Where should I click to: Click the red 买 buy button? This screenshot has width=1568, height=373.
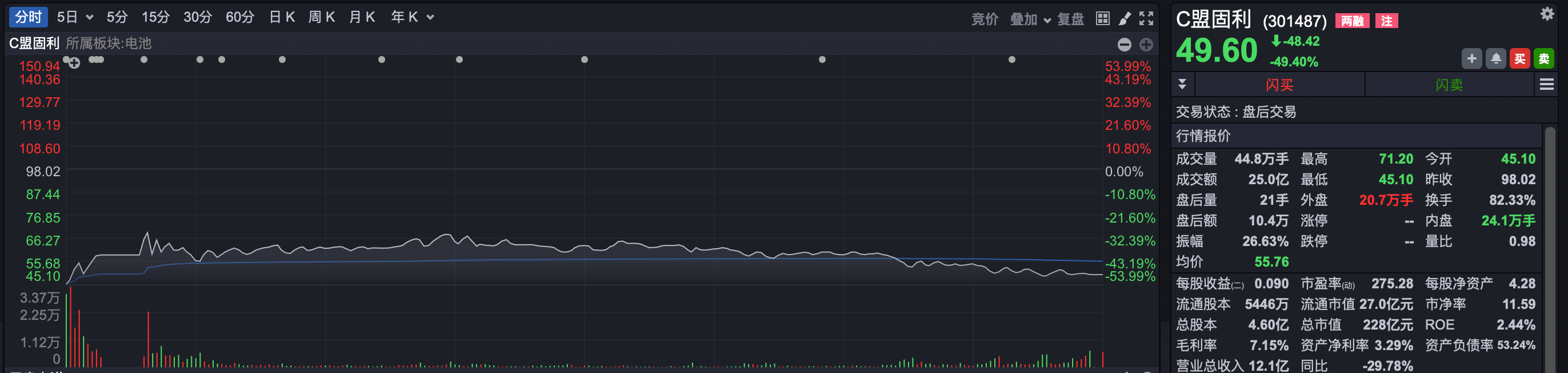pyautogui.click(x=1520, y=58)
